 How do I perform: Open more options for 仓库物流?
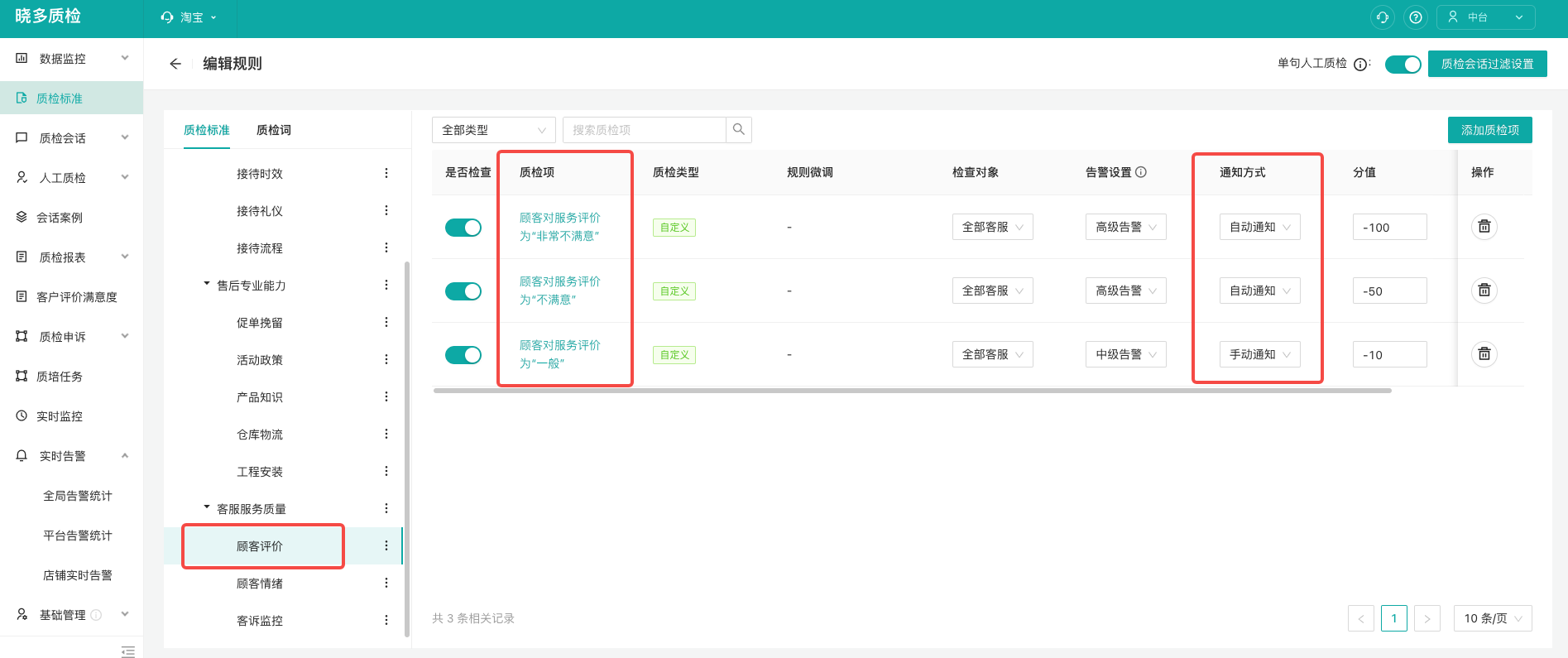pyautogui.click(x=386, y=435)
